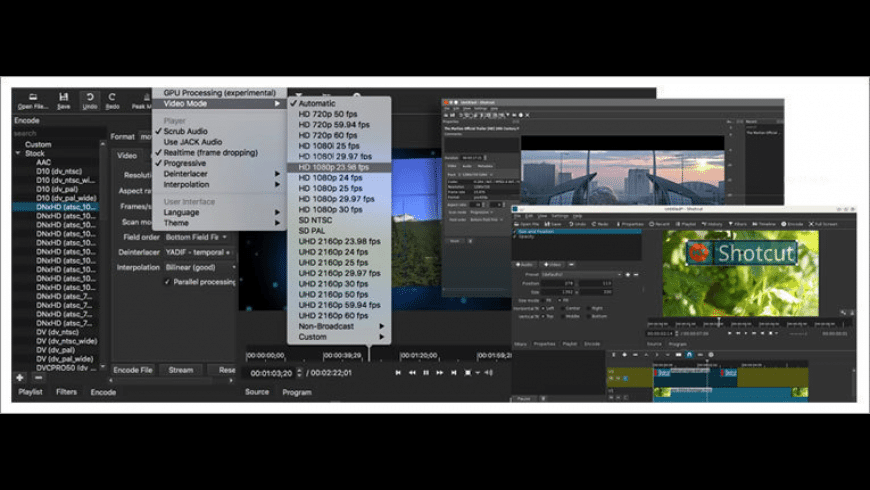Open the Interpolation Bilinear dropdown
Viewport: 870px width, 490px height.
[197, 267]
